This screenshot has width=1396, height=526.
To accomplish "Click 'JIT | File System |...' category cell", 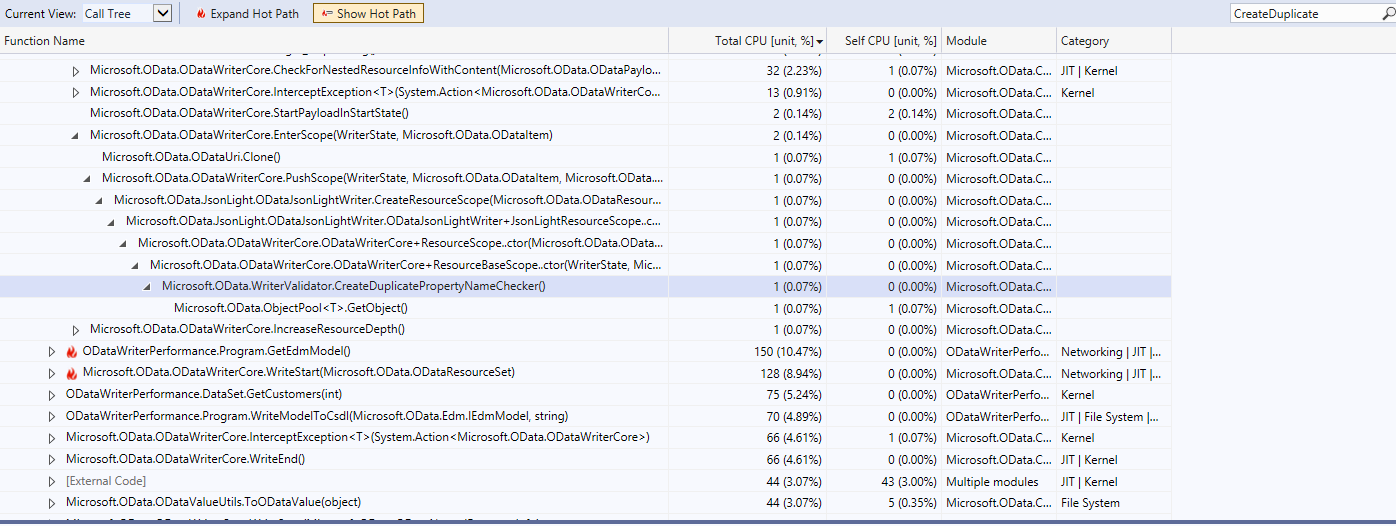I will tap(1109, 417).
